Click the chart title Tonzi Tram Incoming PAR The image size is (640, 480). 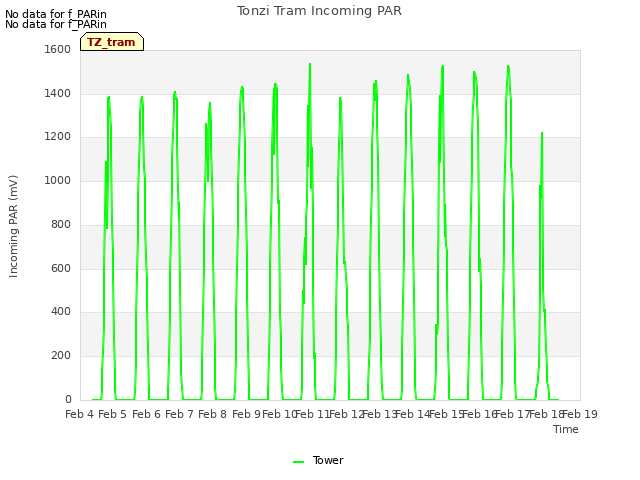319,11
